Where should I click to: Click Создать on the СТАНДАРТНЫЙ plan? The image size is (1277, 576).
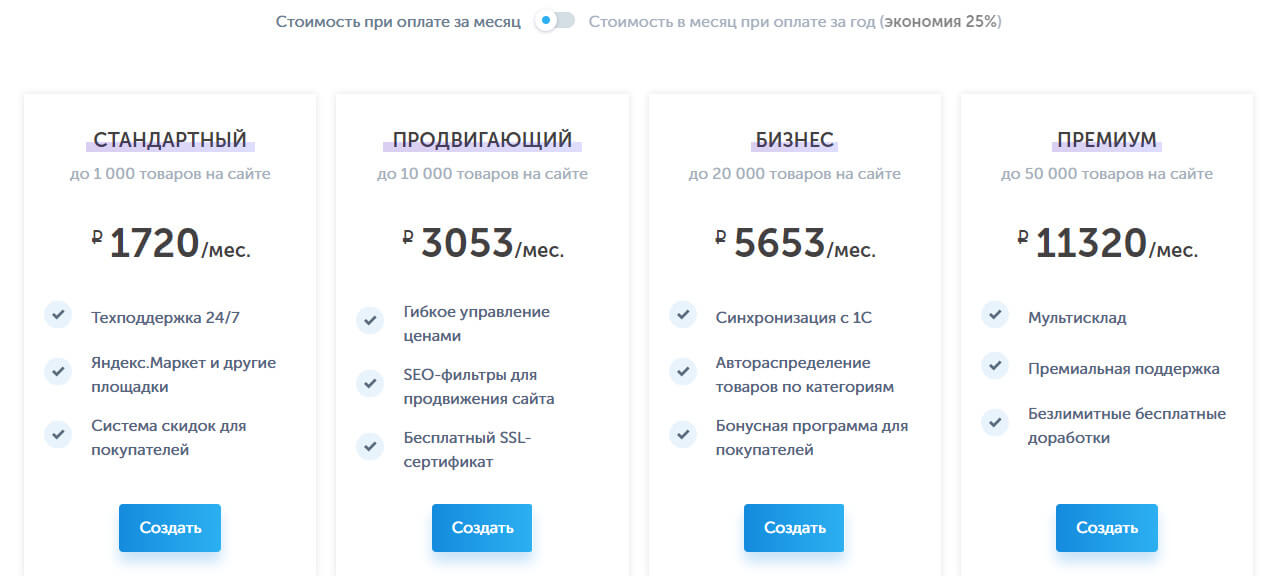click(x=169, y=527)
